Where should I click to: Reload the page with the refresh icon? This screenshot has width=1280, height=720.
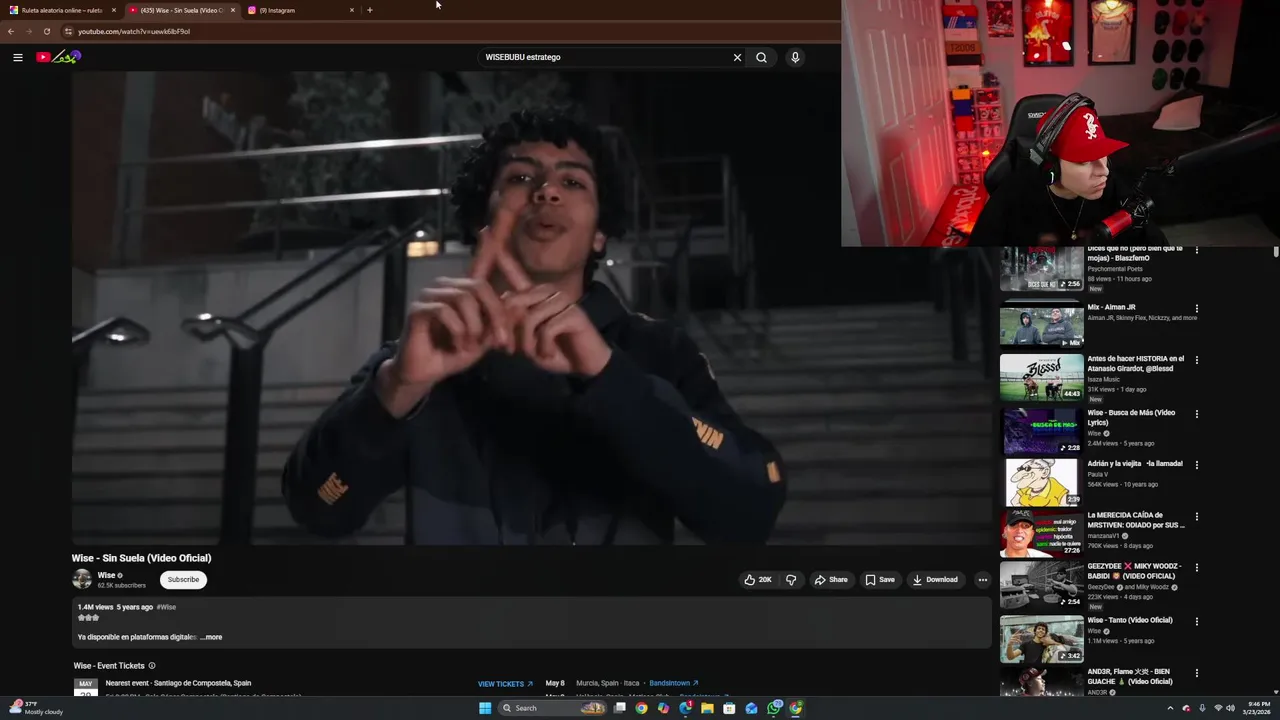pos(46,31)
